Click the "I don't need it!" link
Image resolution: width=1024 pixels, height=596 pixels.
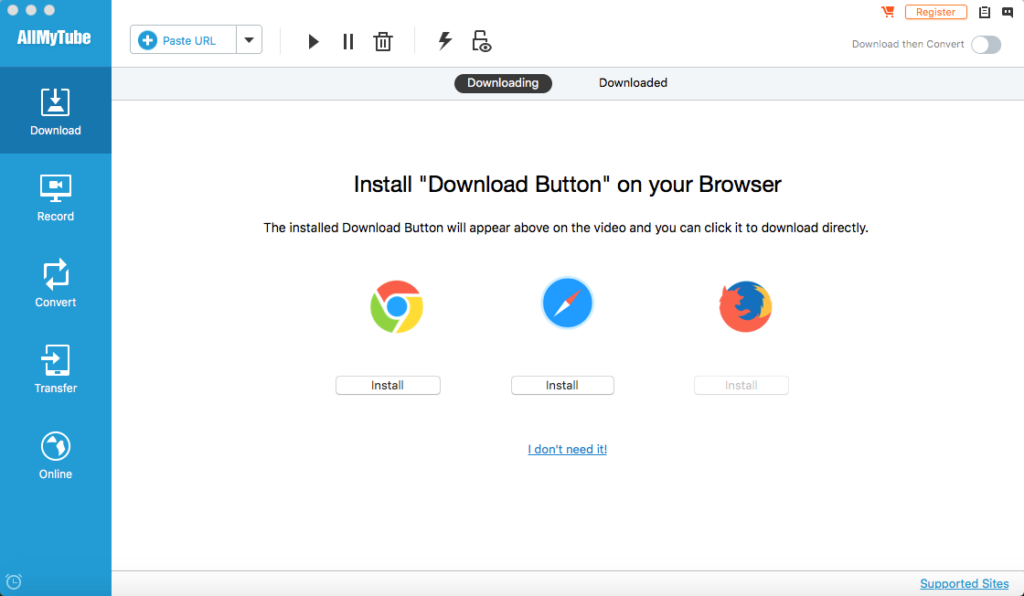(567, 449)
